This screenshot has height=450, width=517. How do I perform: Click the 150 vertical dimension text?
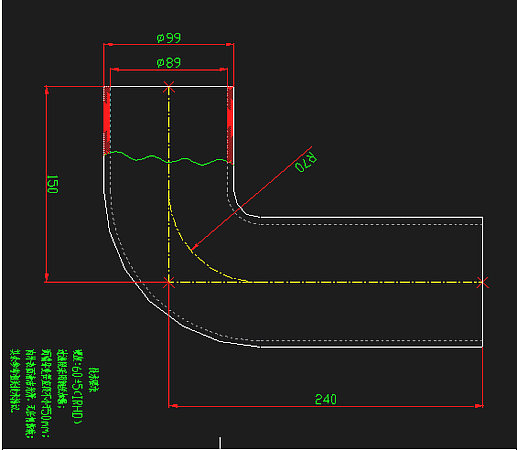pyautogui.click(x=52, y=184)
